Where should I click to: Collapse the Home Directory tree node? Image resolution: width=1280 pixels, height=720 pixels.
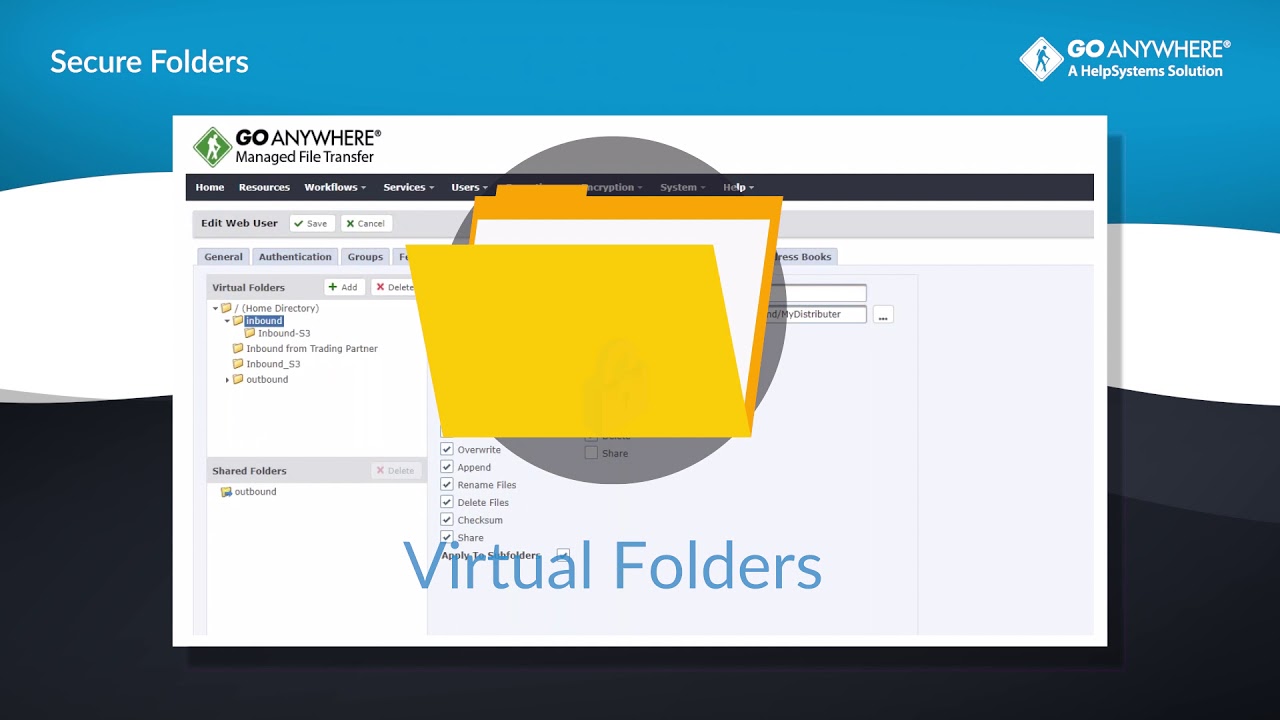pos(215,309)
